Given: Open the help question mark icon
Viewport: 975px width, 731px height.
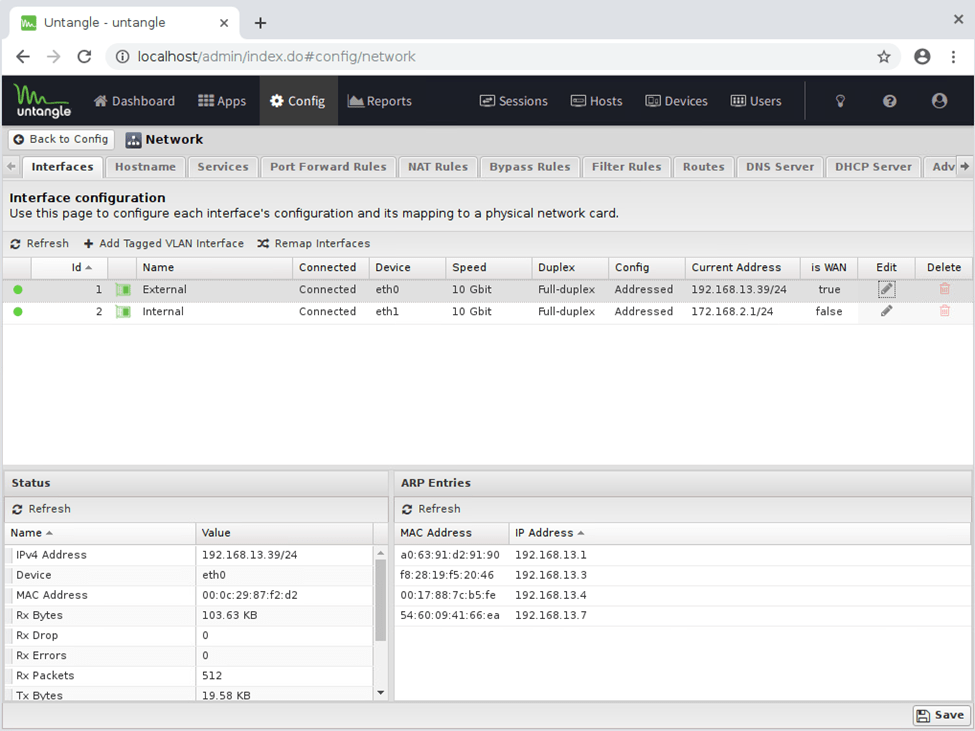Looking at the screenshot, I should click(889, 101).
